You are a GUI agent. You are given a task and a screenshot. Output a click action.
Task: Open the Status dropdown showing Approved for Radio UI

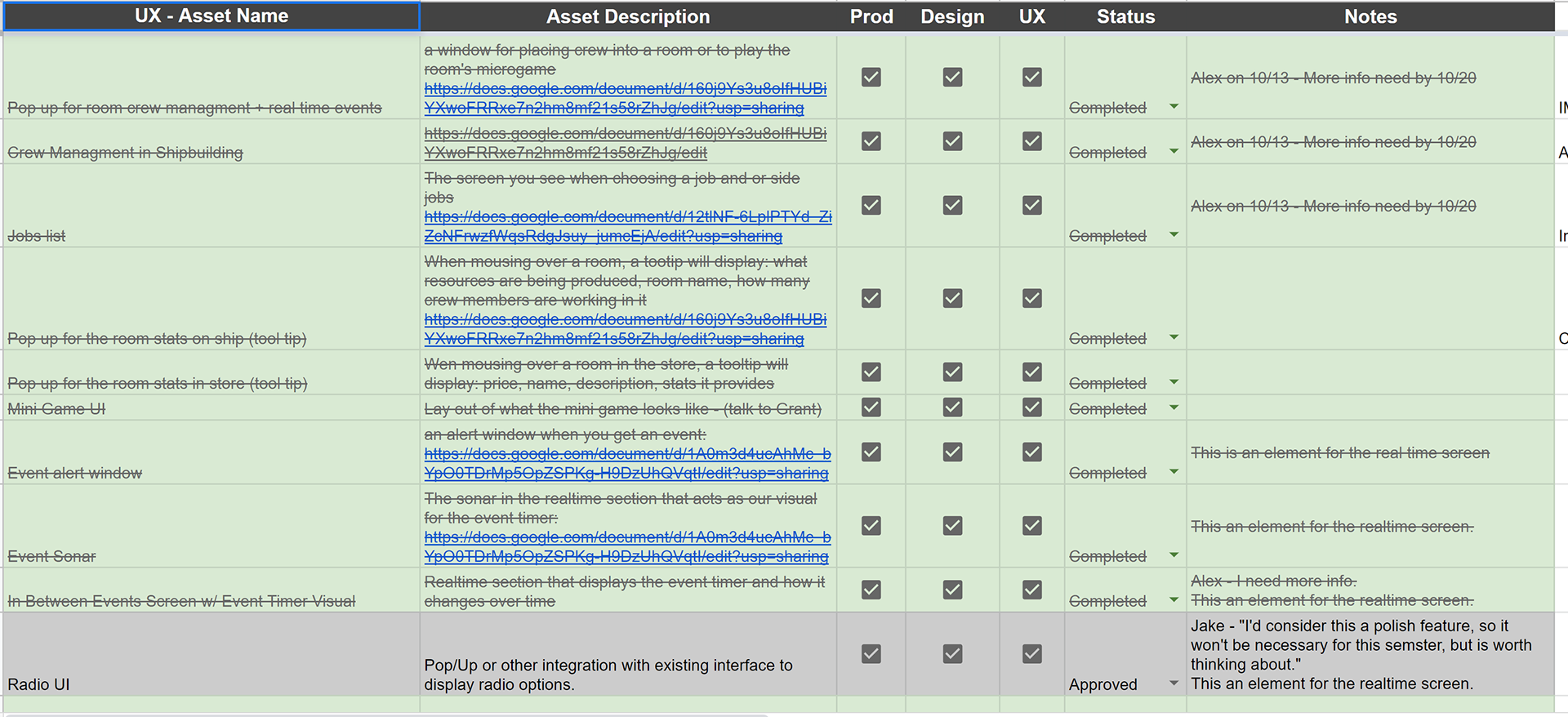click(x=1174, y=684)
